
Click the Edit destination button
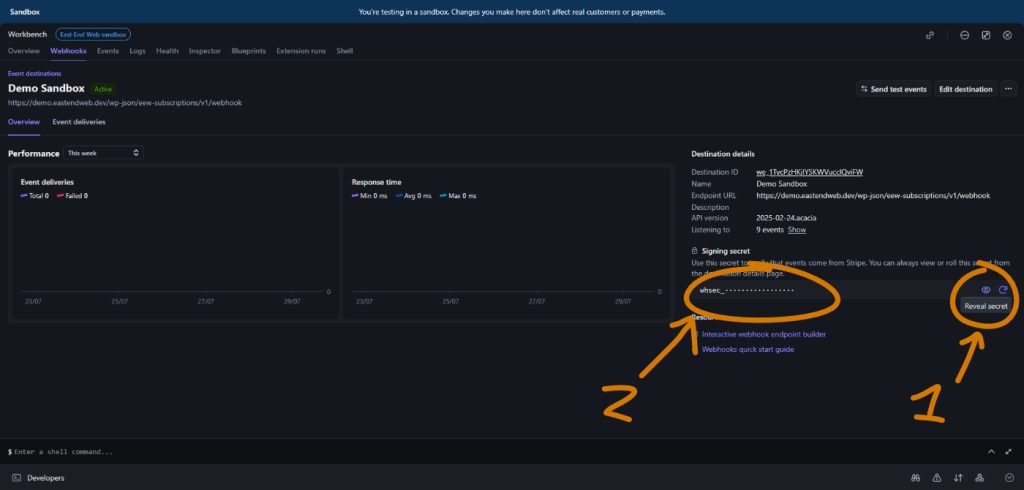coord(966,89)
